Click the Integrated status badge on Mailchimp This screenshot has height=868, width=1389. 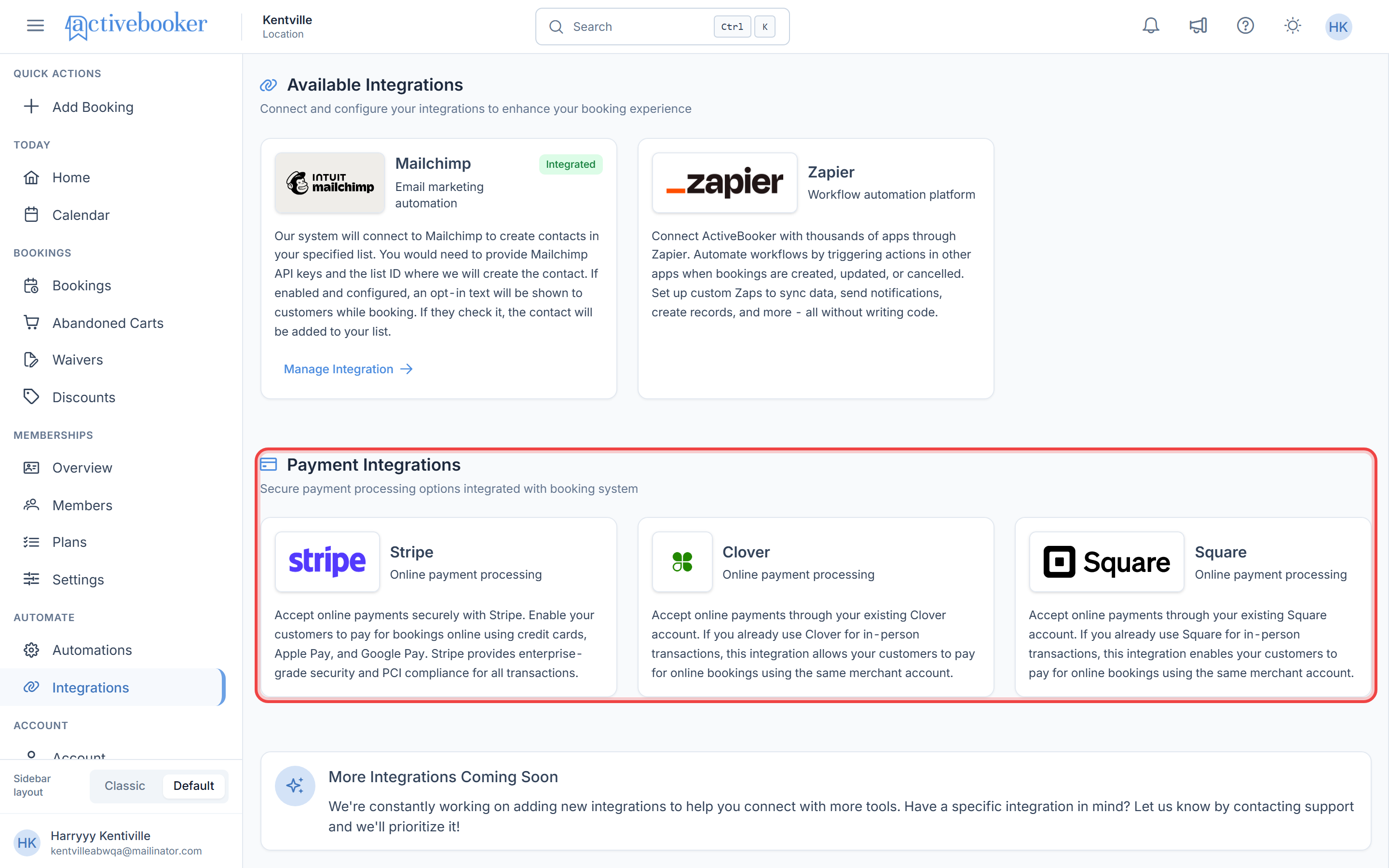[570, 164]
